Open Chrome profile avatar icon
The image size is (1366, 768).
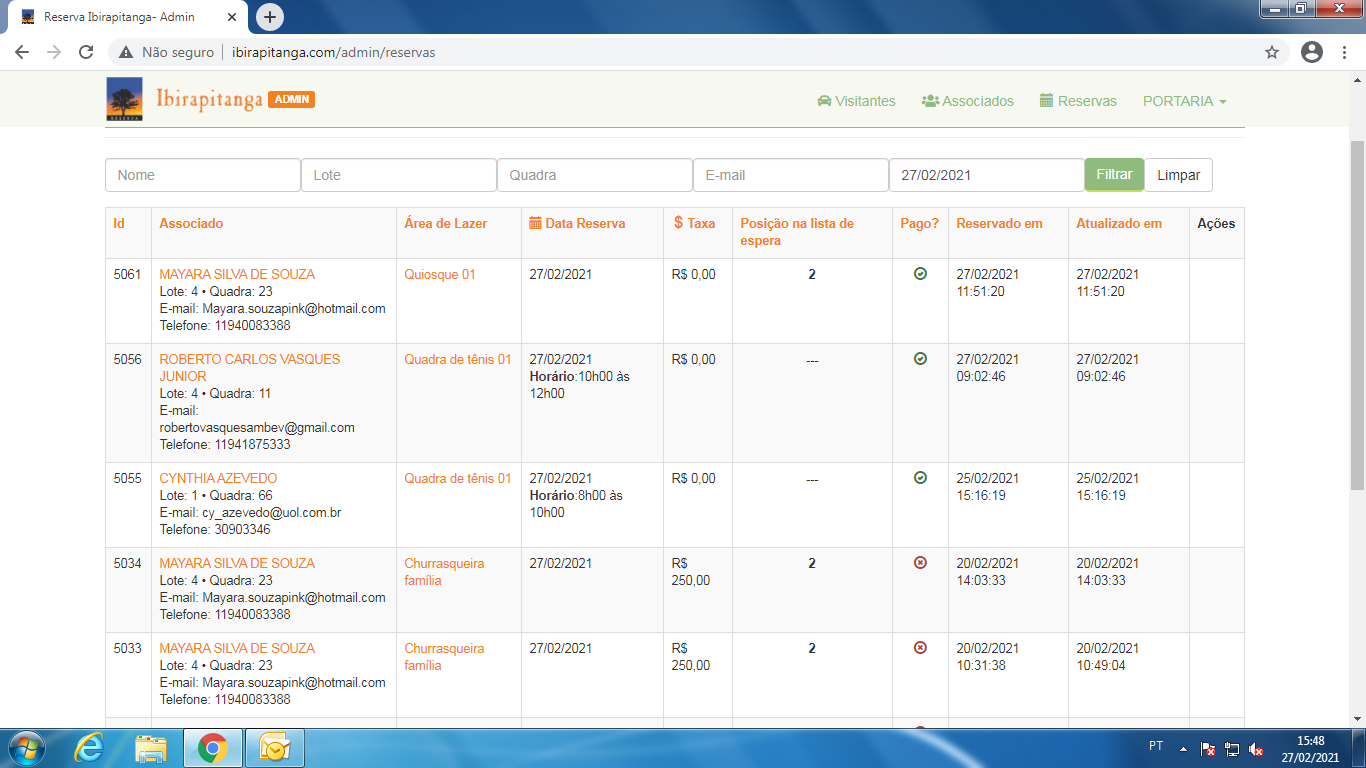[1312, 52]
